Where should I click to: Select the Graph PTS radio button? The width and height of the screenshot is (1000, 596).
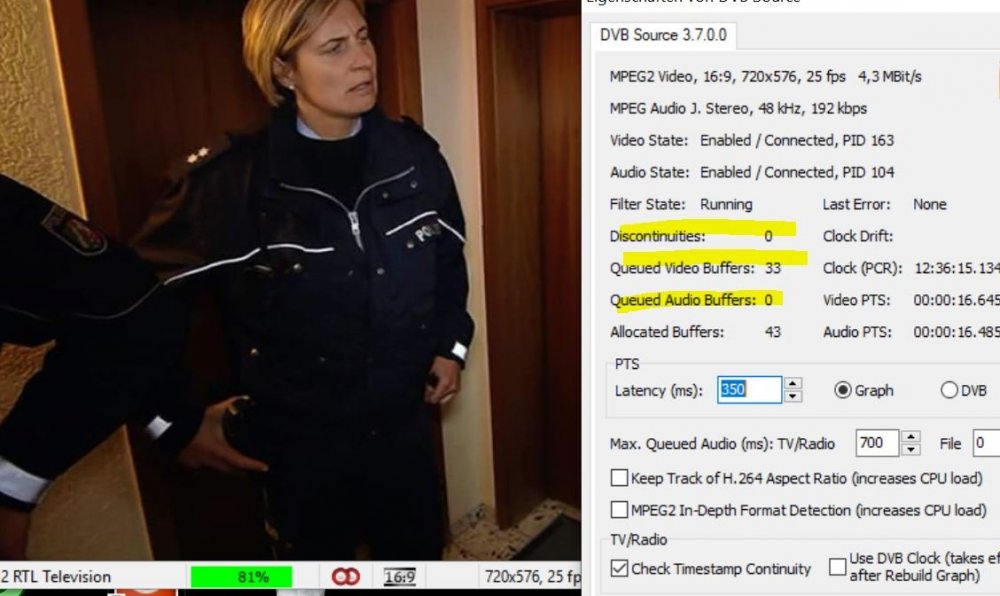click(x=842, y=390)
